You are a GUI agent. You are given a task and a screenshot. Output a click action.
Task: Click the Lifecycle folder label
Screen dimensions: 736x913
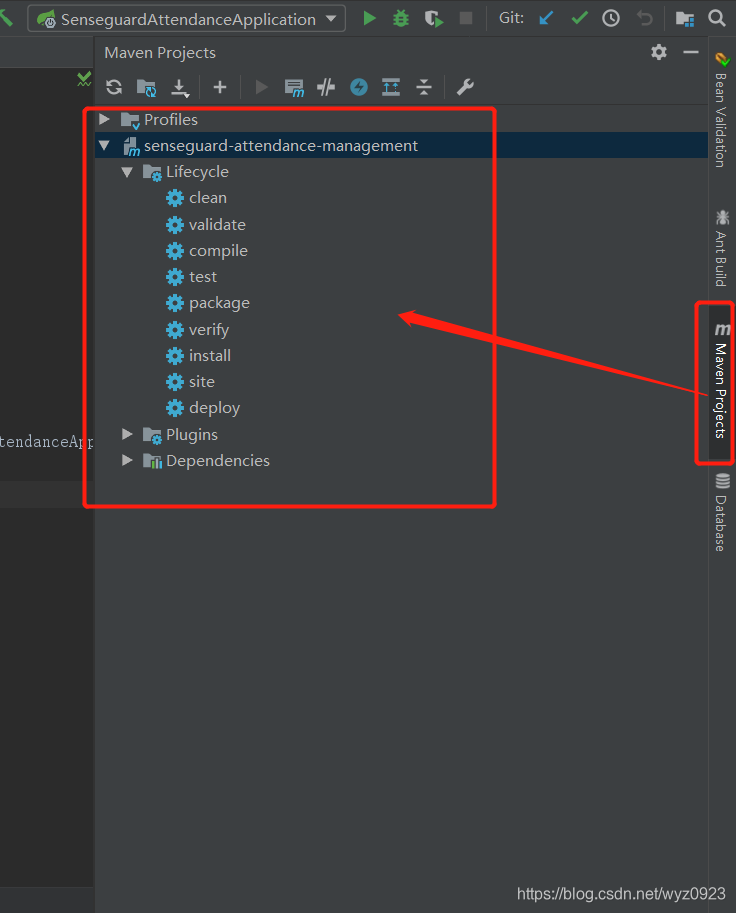(197, 172)
